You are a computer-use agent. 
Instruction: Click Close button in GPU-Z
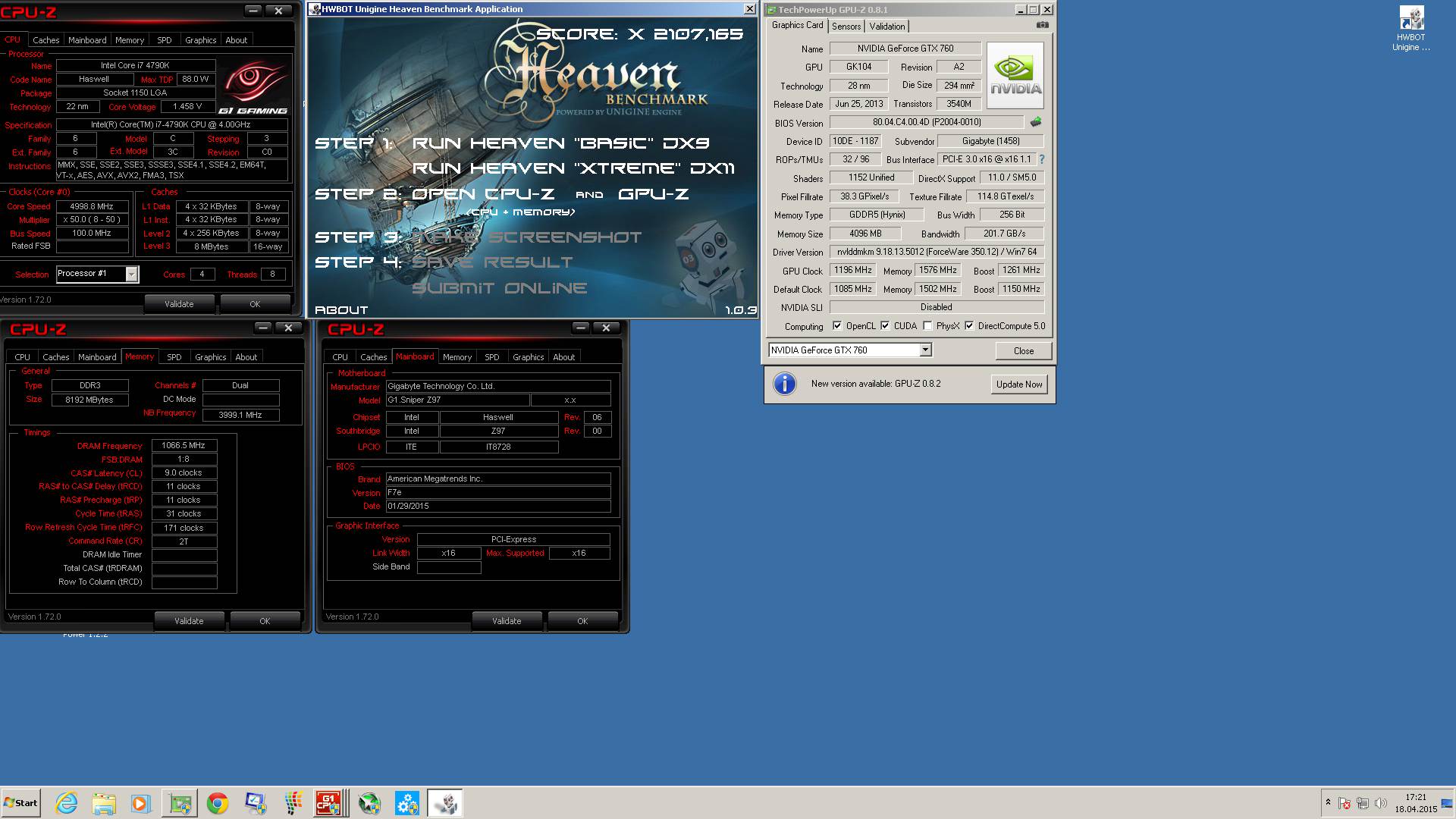1024,351
